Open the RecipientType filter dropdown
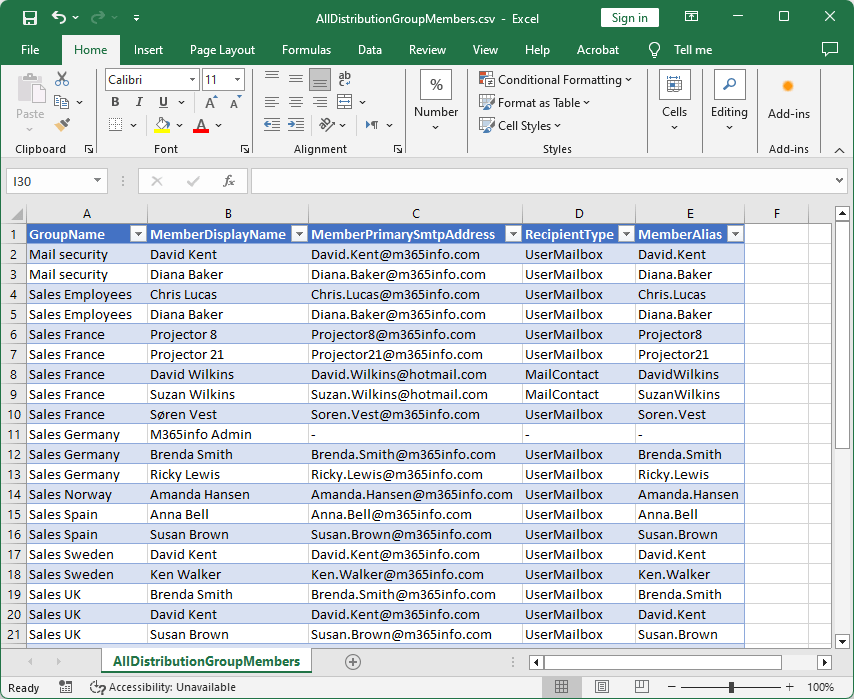This screenshot has height=699, width=854. click(x=626, y=233)
